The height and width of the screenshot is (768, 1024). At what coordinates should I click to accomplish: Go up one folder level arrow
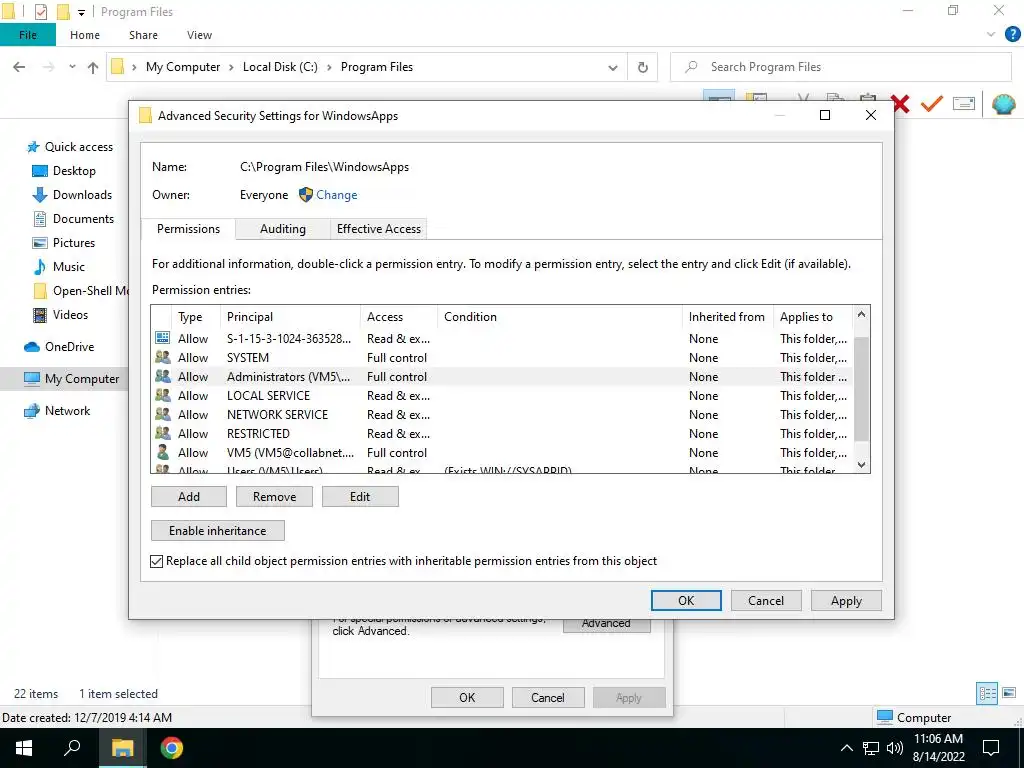(93, 67)
